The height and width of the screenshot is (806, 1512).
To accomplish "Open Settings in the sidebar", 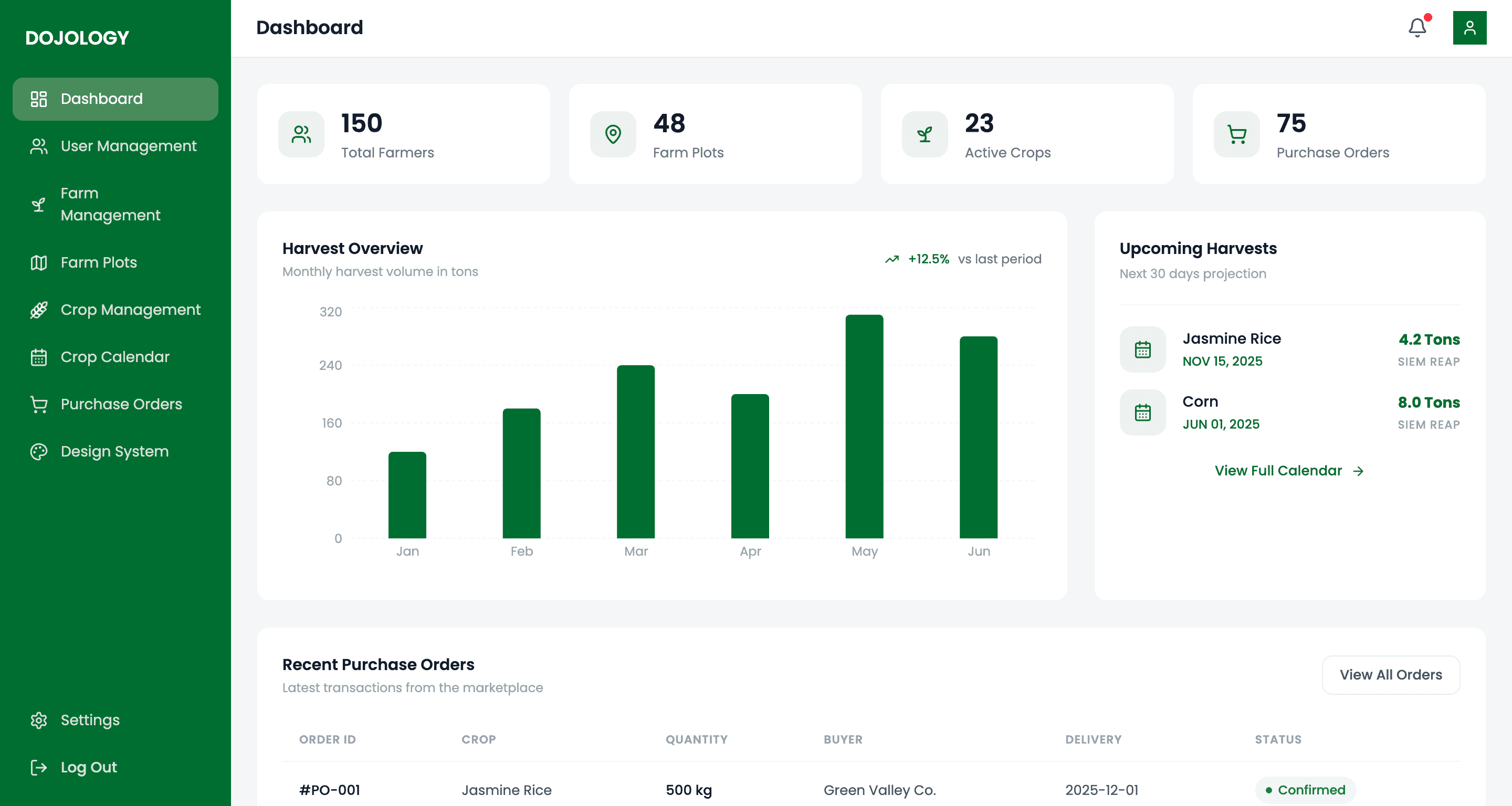I will pyautogui.click(x=115, y=720).
